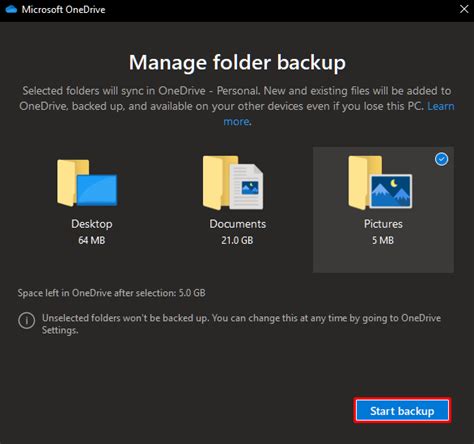
Task: Click the info circle icon
Action: pos(26,321)
